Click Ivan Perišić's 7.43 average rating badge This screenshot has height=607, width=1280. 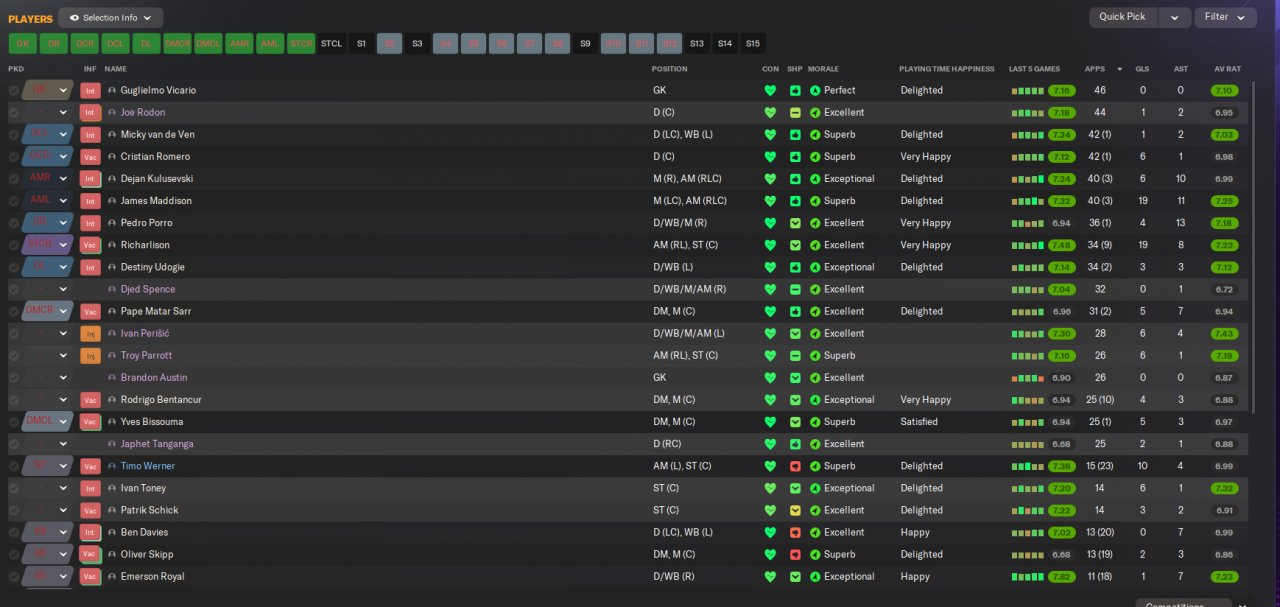coord(1224,333)
